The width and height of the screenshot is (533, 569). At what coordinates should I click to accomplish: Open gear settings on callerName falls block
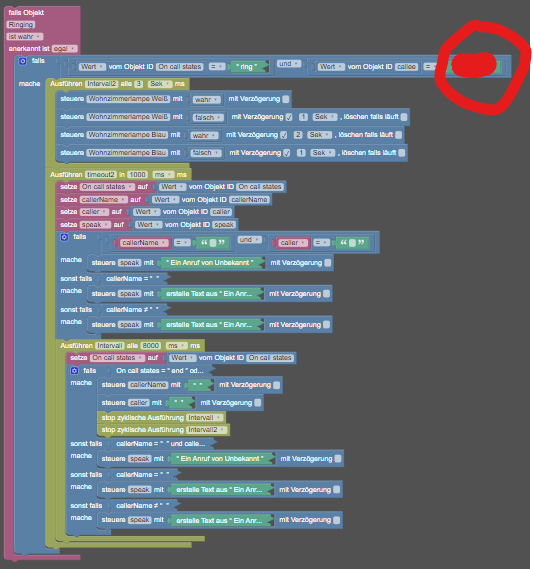point(64,237)
